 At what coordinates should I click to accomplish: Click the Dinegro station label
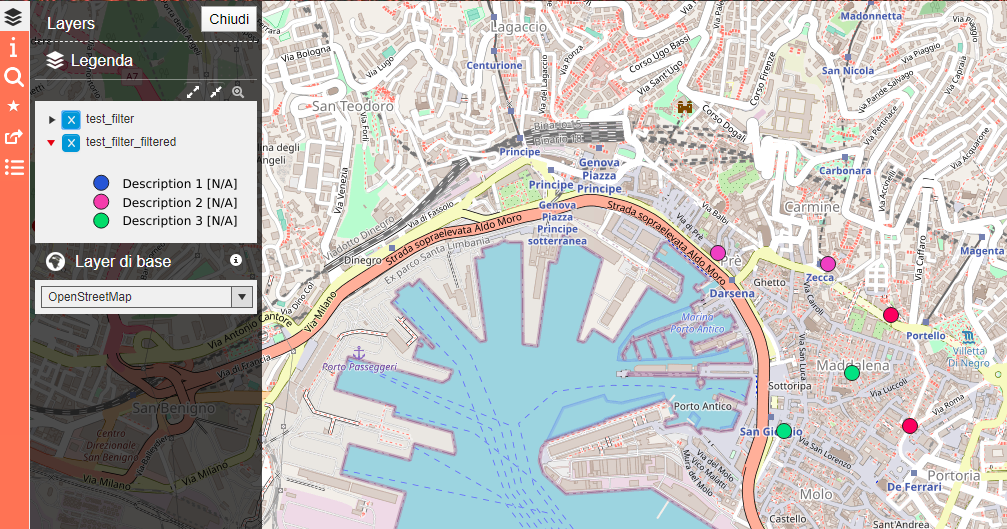point(362,261)
